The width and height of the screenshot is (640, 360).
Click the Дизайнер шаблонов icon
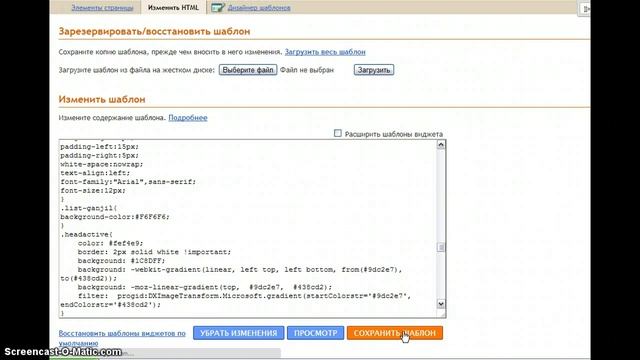click(218, 7)
